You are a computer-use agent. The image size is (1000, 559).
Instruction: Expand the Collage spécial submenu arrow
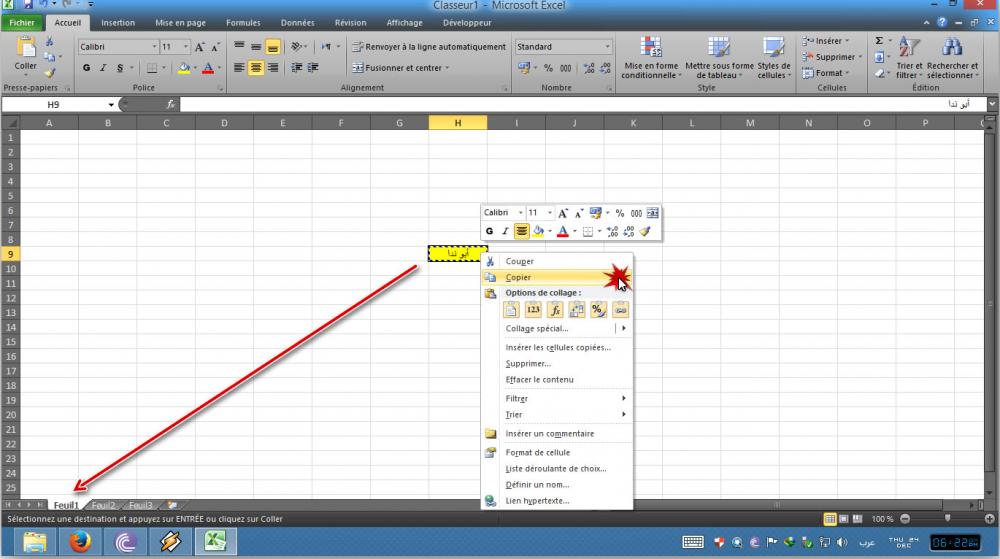tap(624, 328)
